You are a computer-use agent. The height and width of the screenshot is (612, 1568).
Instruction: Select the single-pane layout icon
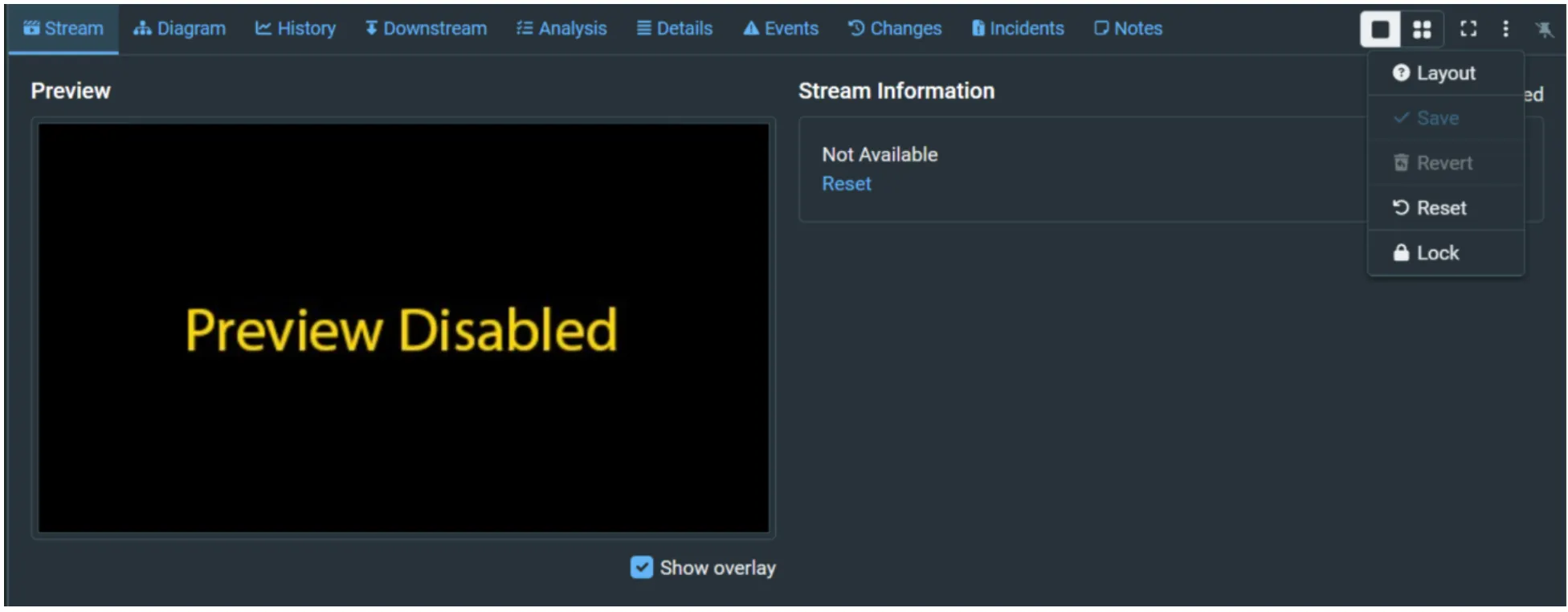tap(1380, 30)
